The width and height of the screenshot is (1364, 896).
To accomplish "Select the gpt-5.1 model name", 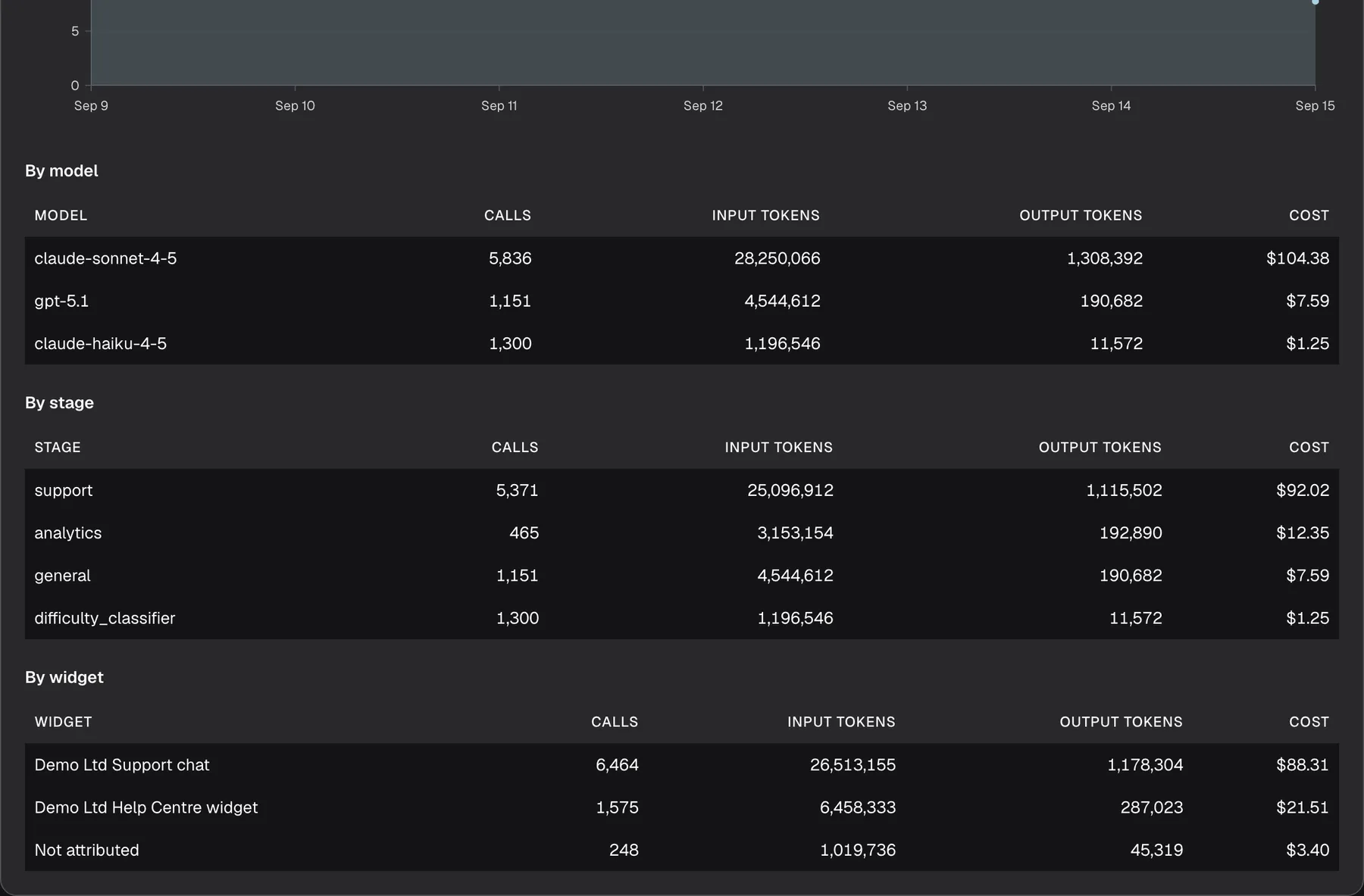I will click(x=61, y=301).
